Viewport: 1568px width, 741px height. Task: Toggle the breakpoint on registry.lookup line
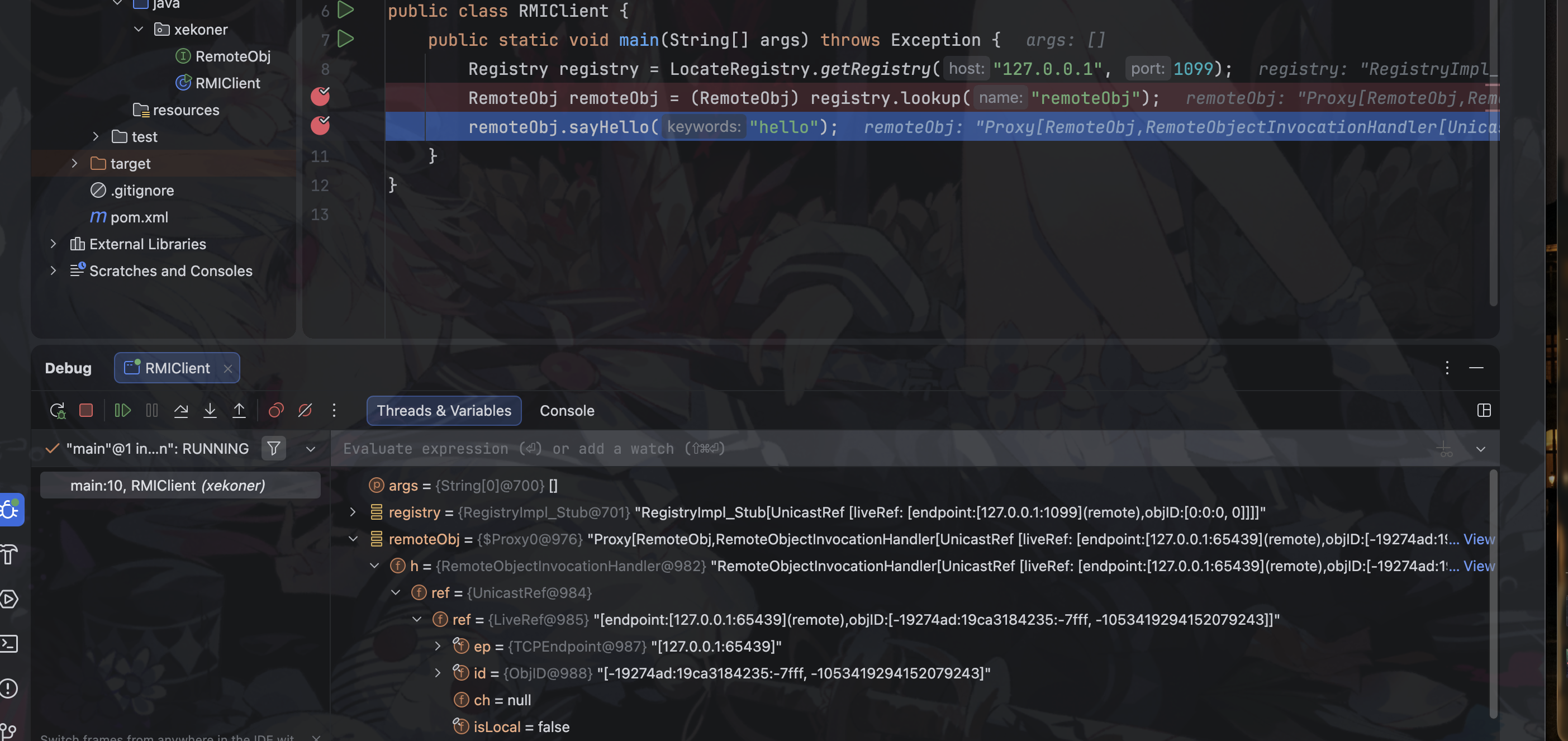click(321, 97)
